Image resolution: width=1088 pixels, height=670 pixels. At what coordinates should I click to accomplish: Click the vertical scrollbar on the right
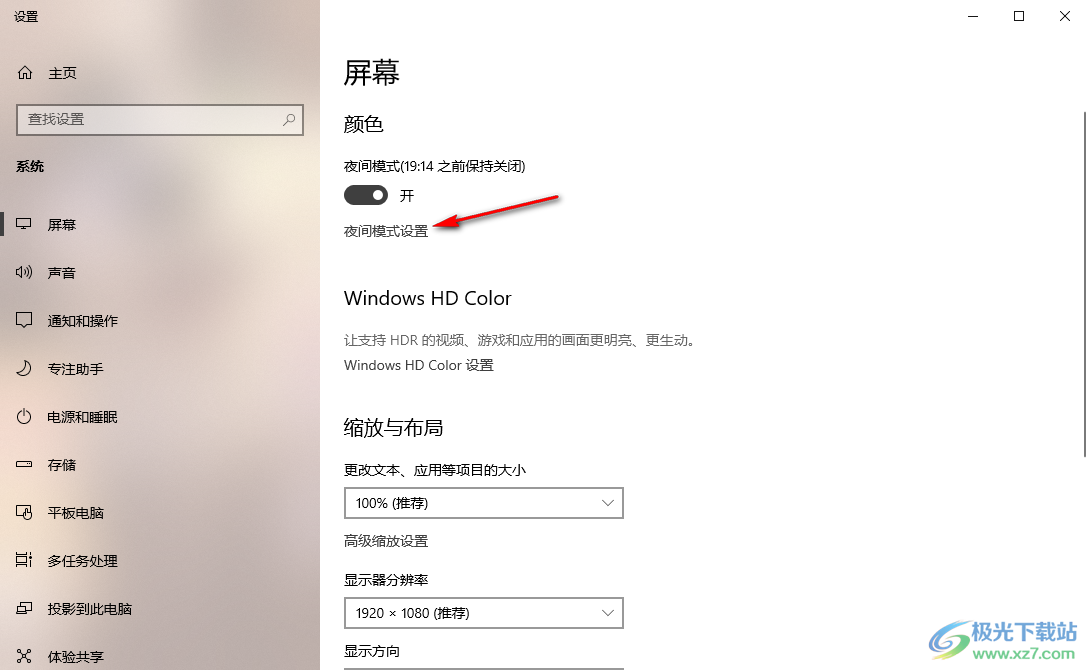(x=1085, y=284)
